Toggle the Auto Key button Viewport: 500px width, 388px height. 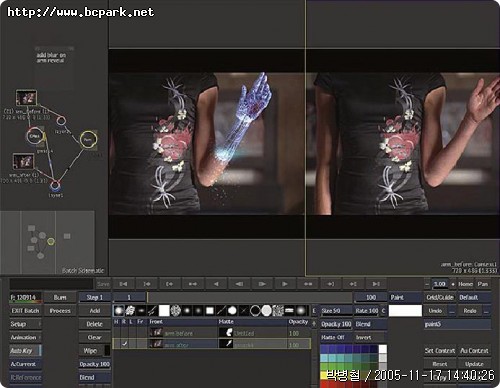(25, 351)
